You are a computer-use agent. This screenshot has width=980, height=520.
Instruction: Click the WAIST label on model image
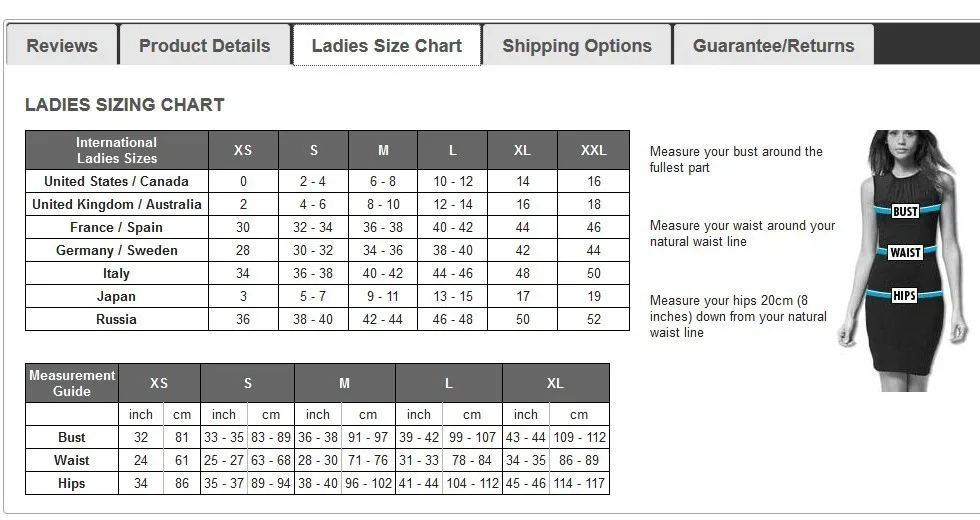(x=905, y=252)
